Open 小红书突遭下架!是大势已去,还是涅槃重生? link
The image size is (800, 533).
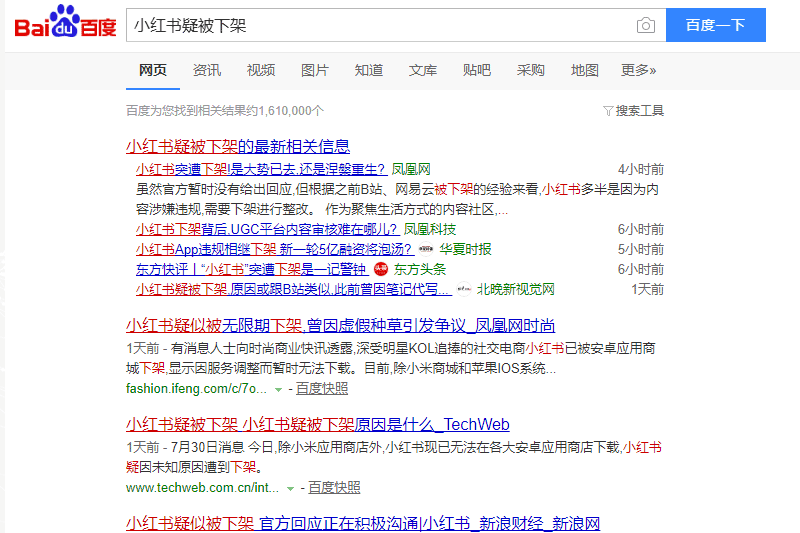coord(262,169)
